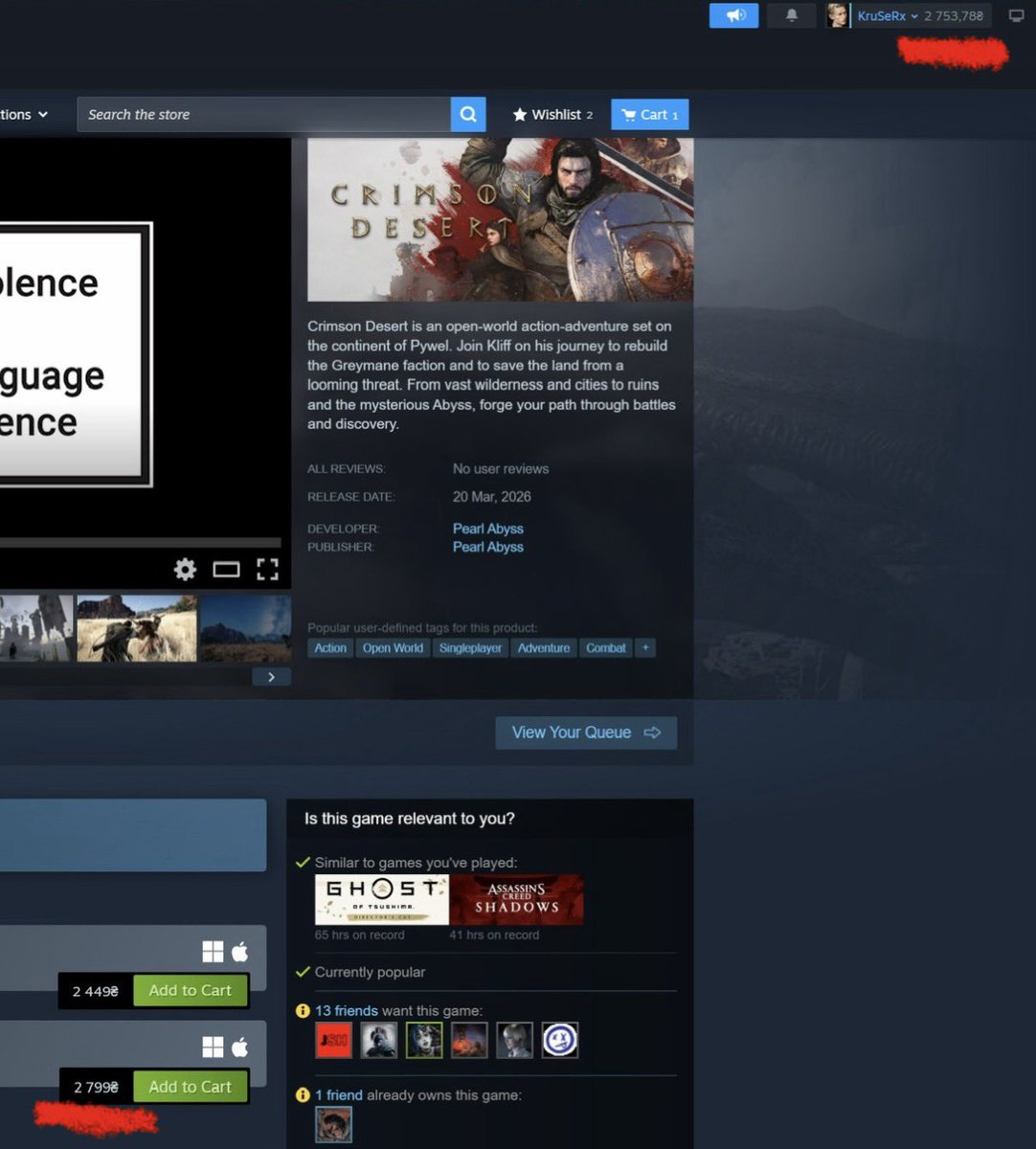Click the Open World tag

click(393, 648)
